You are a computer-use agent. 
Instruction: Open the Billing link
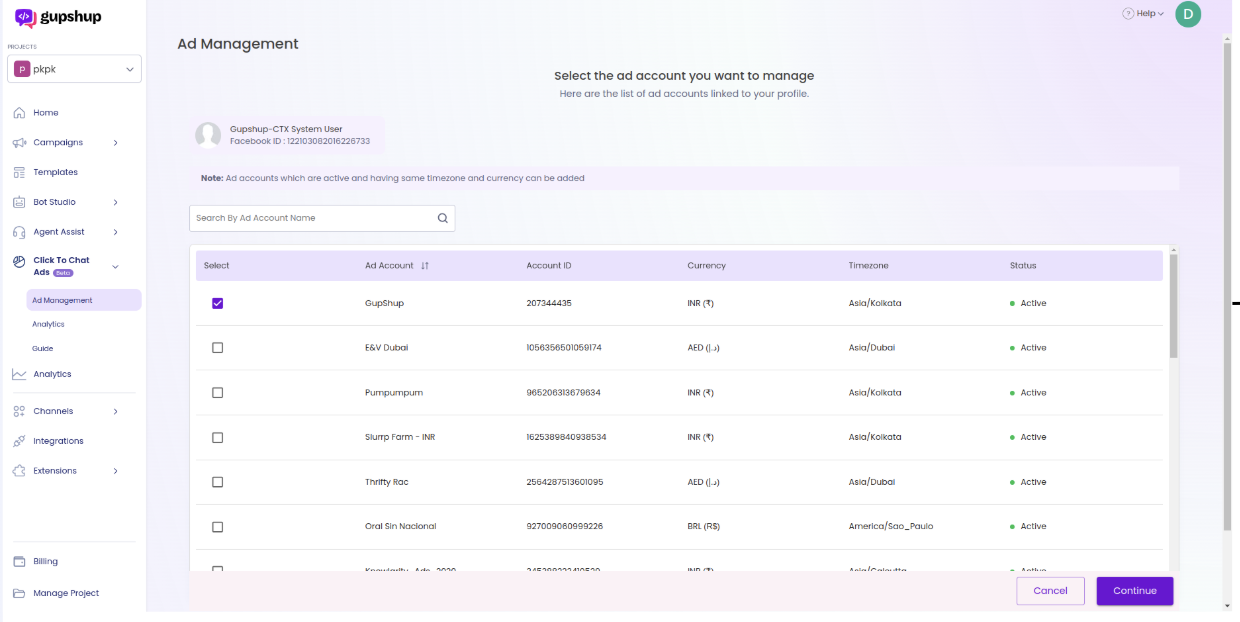tap(45, 562)
